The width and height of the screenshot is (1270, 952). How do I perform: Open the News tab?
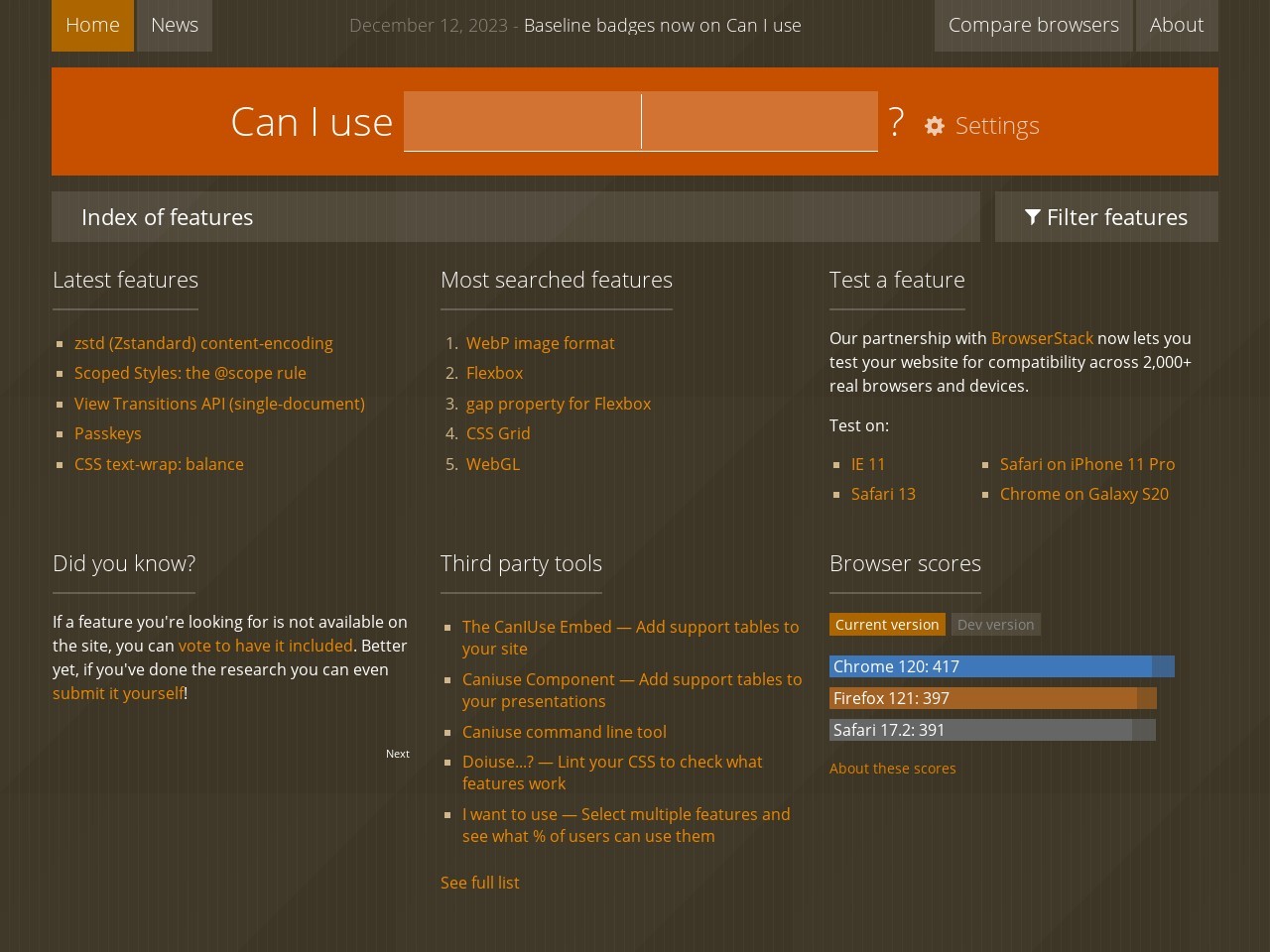point(175,25)
